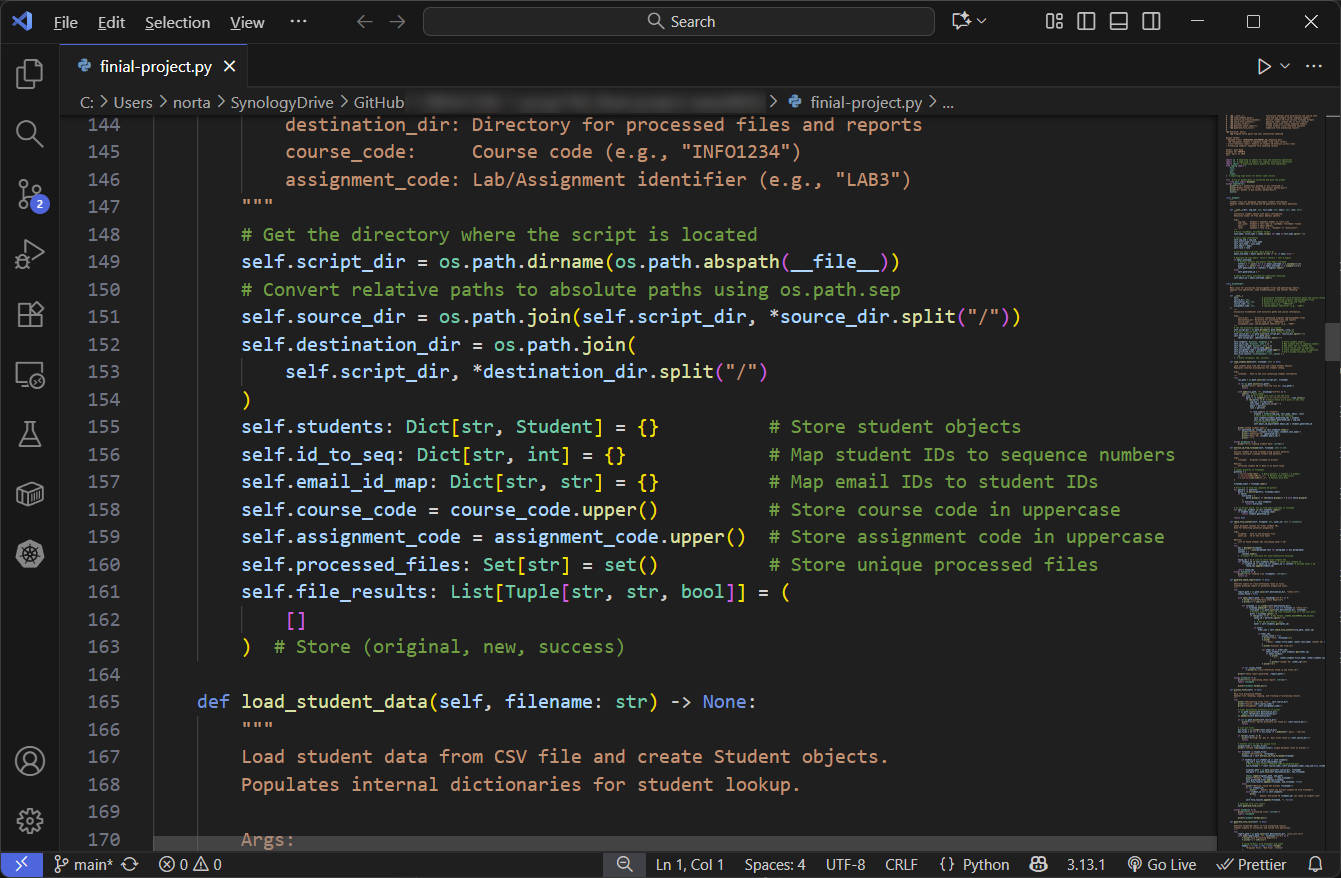Toggle the secondary sidebar visibility

click(x=1151, y=20)
